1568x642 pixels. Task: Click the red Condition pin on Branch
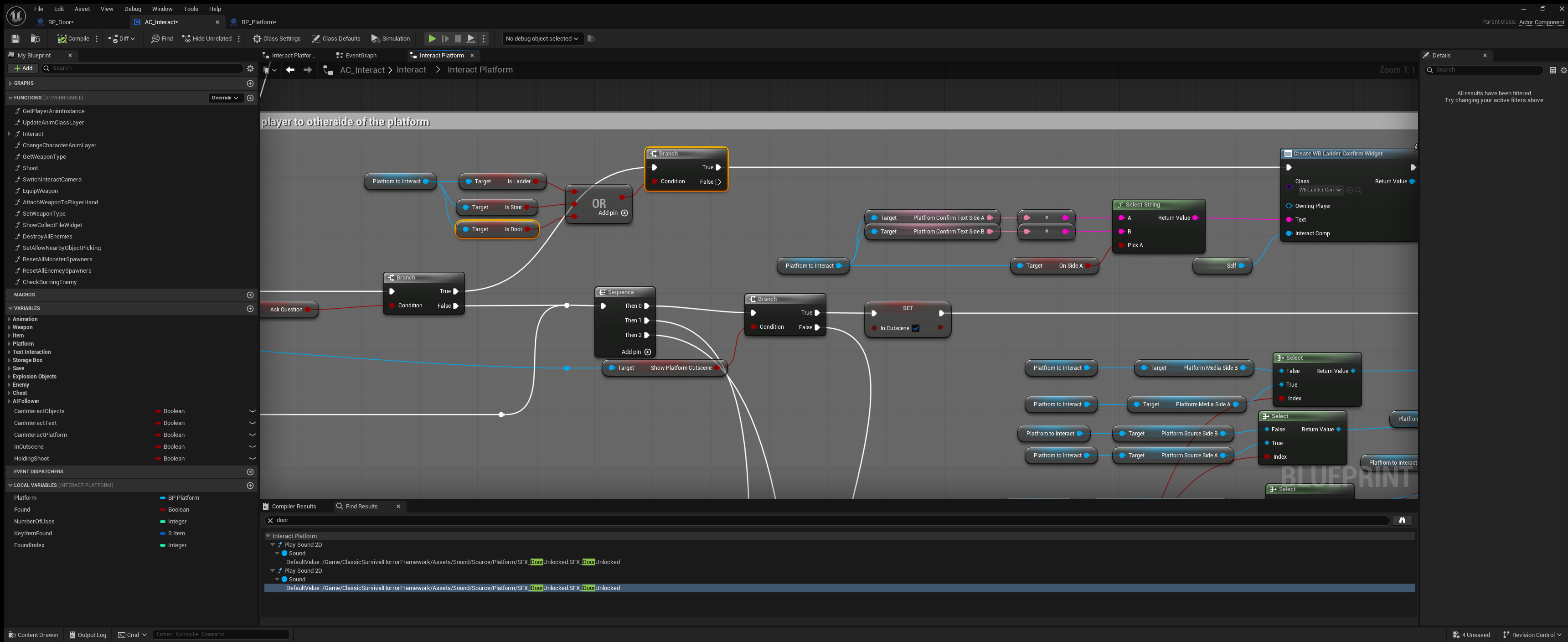[655, 181]
